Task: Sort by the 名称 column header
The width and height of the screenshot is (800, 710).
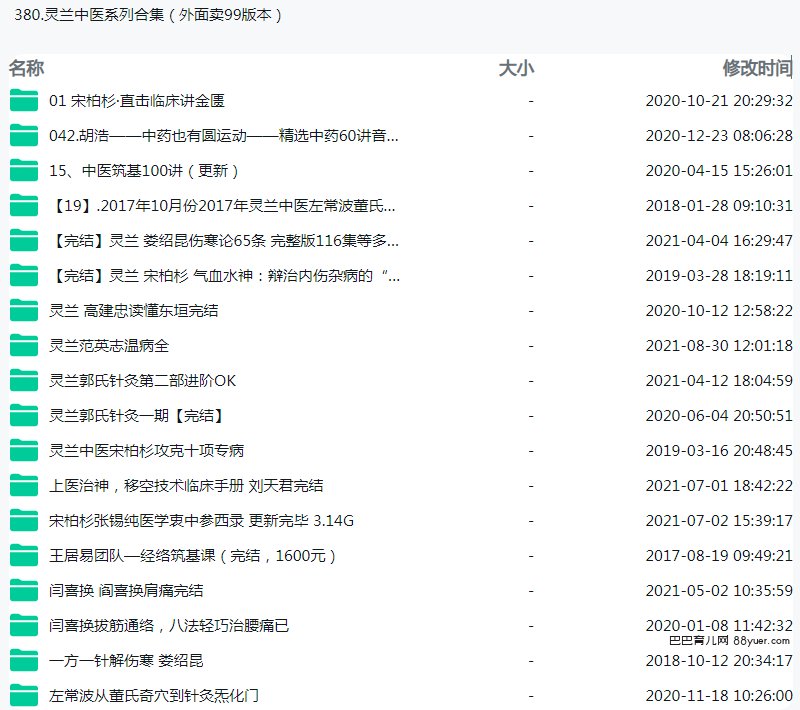Action: (27, 68)
